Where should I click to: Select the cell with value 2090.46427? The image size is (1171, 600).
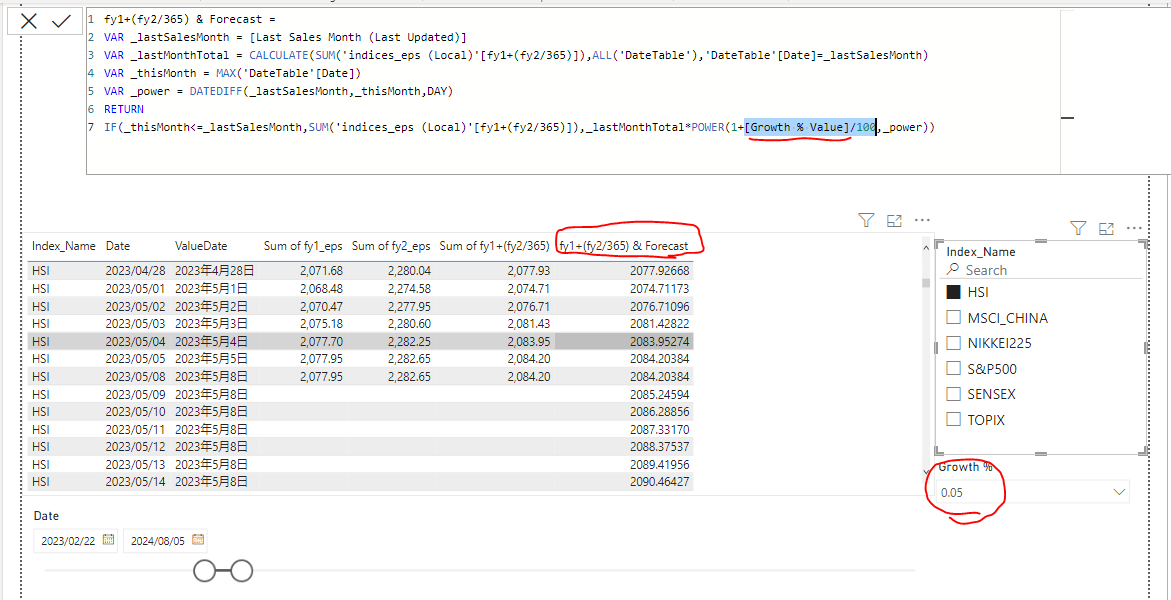tap(659, 482)
